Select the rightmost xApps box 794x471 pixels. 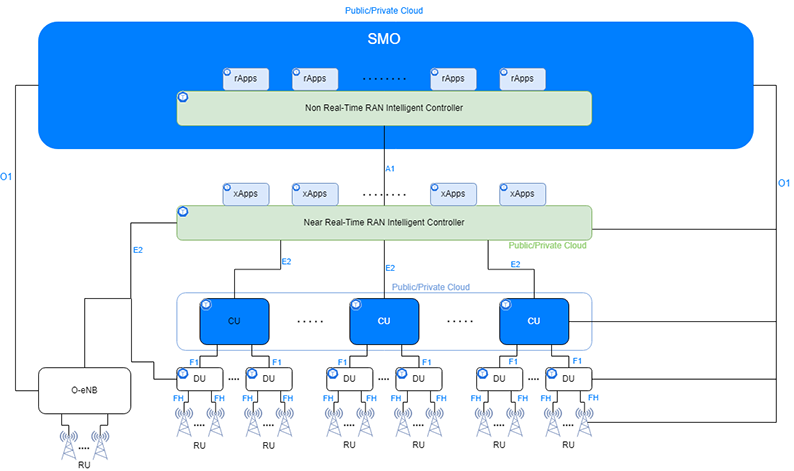point(523,194)
